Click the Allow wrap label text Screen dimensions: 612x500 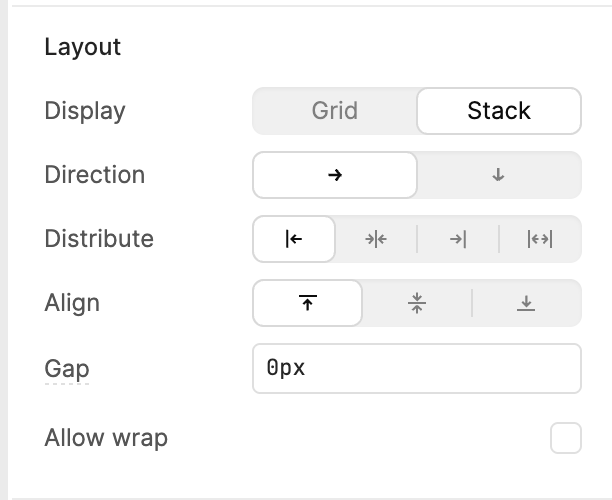pyautogui.click(x=106, y=438)
